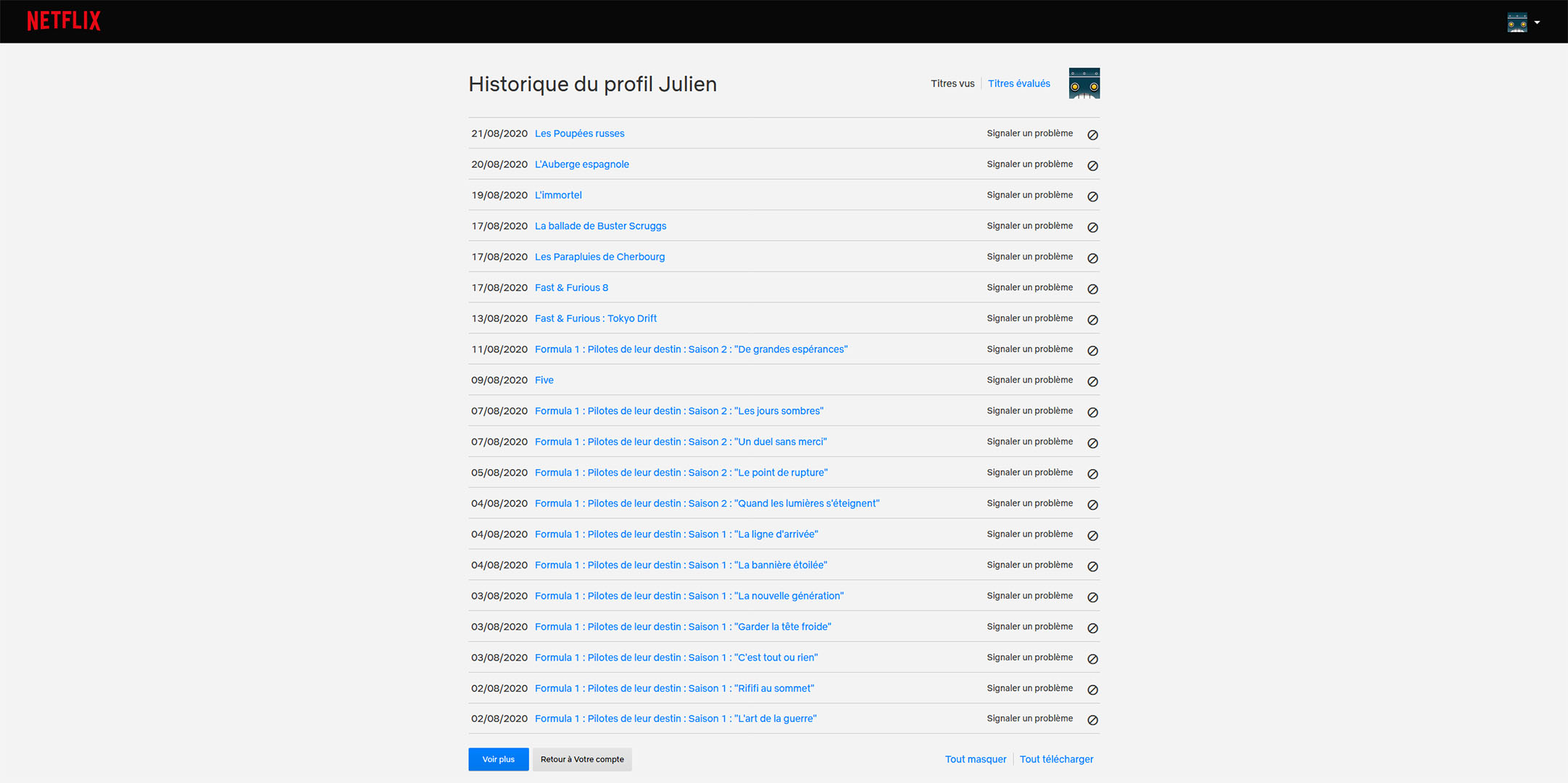Select the 09/08/2020 date text
Screen dimensions: 1568x783
coord(499,380)
